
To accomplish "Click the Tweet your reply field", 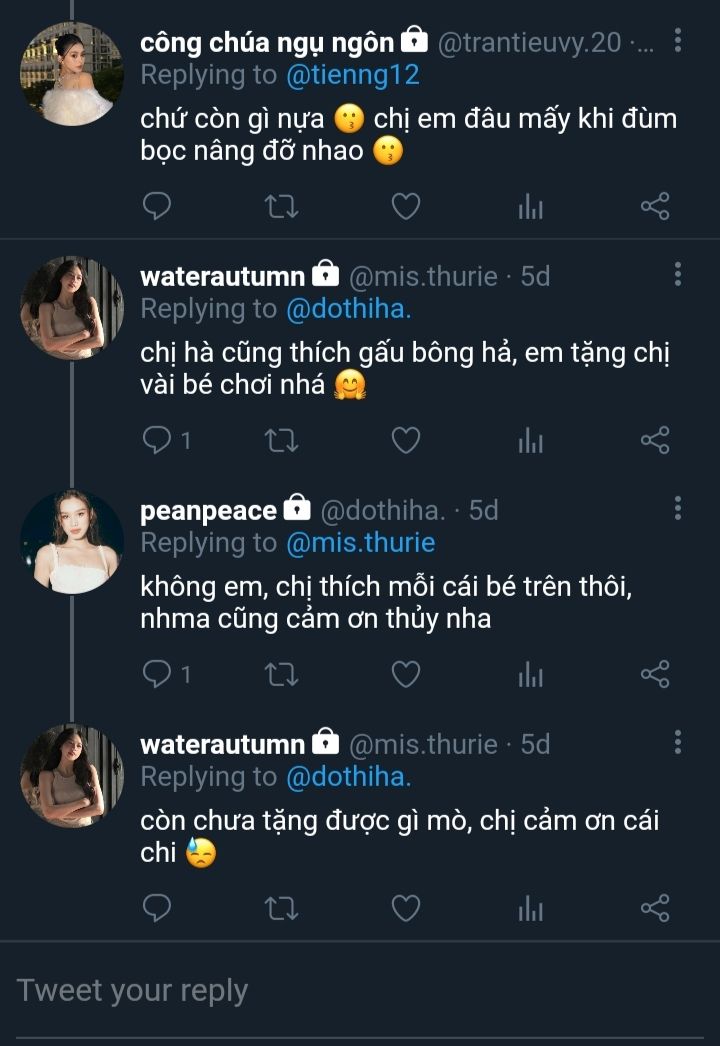I will (x=360, y=991).
